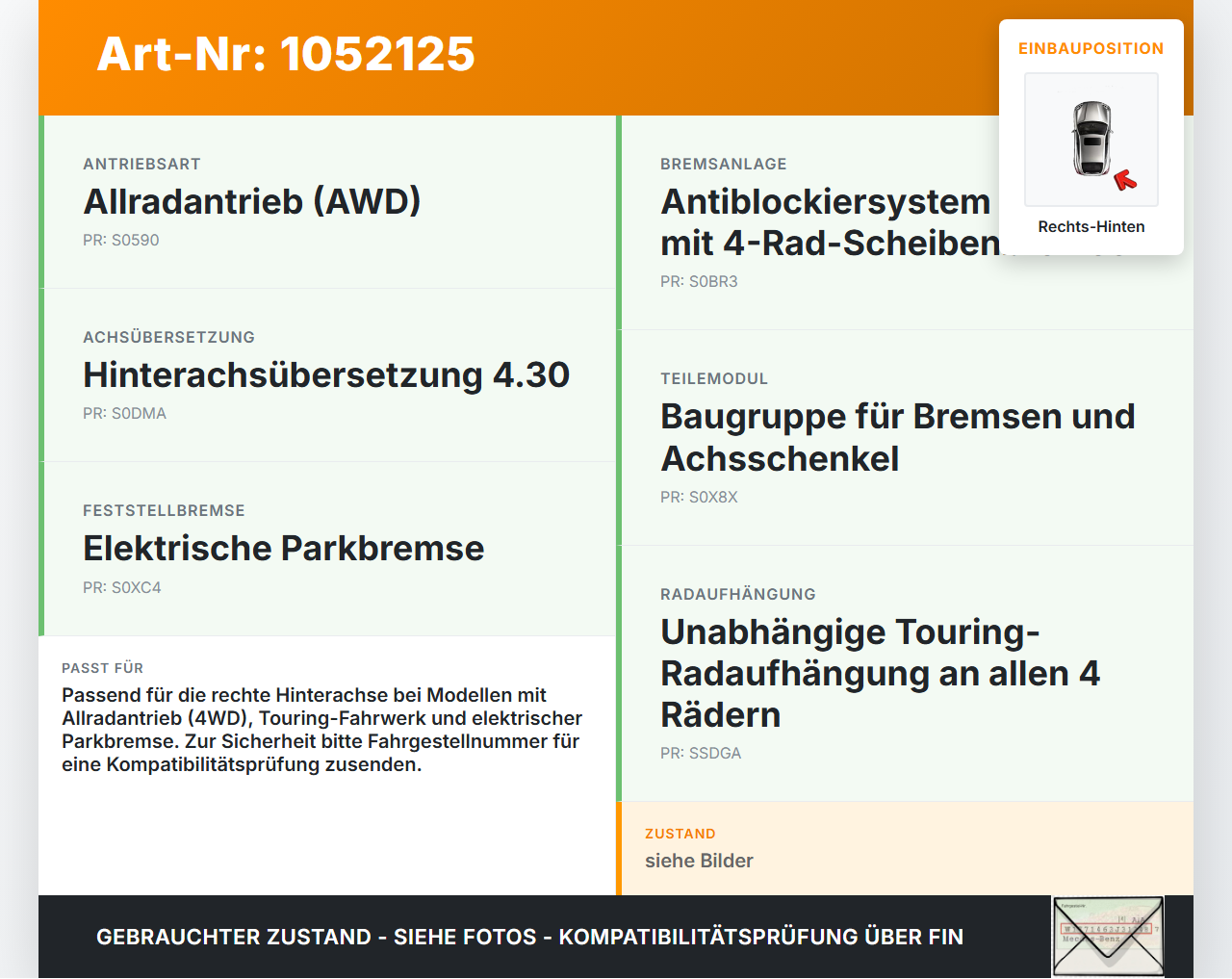Click PR code S0DMA text
This screenshot has width=1232, height=979.
click(x=124, y=414)
